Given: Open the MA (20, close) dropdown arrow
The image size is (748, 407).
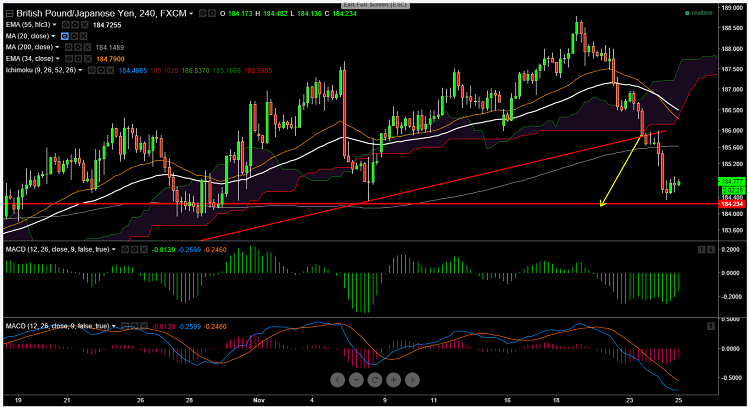Looking at the screenshot, I should point(53,36).
